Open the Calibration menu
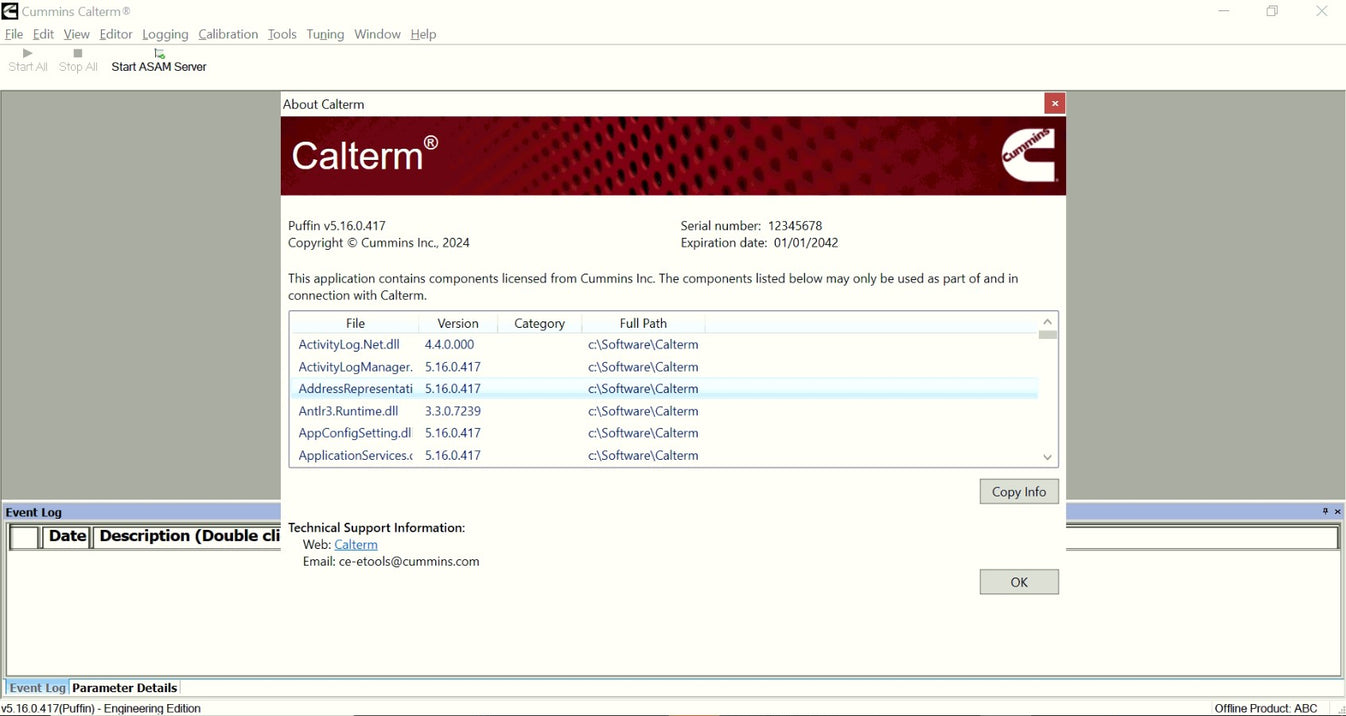Screen dimensions: 1346x716 [228, 34]
